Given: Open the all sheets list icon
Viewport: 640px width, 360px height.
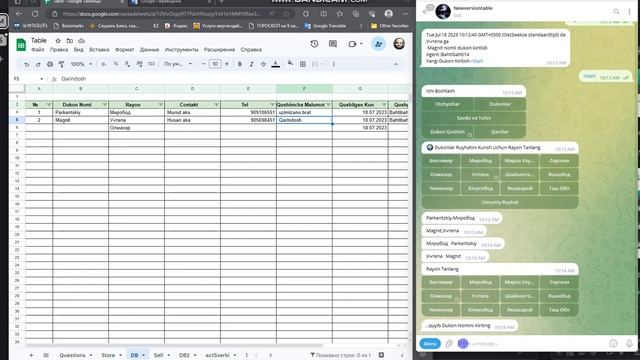Looking at the screenshot, I should pyautogui.click(x=46, y=355).
